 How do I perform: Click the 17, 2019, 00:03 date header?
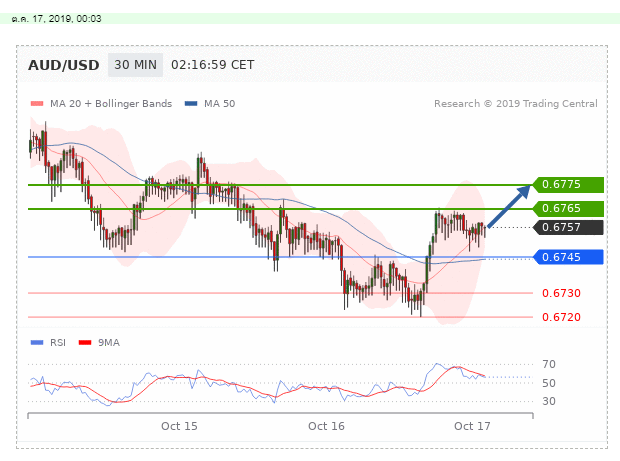57,19
